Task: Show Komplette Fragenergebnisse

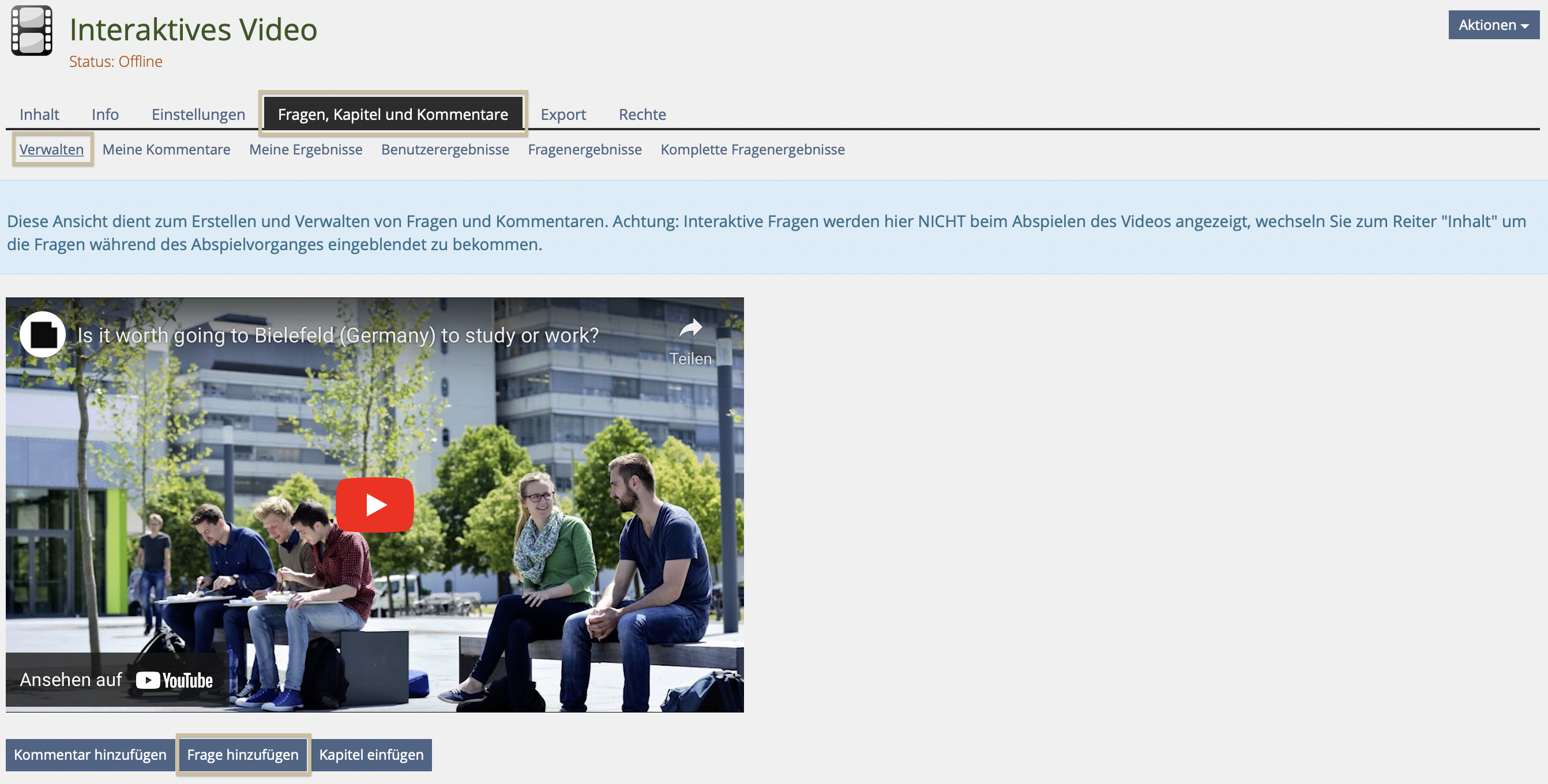Action: (752, 149)
